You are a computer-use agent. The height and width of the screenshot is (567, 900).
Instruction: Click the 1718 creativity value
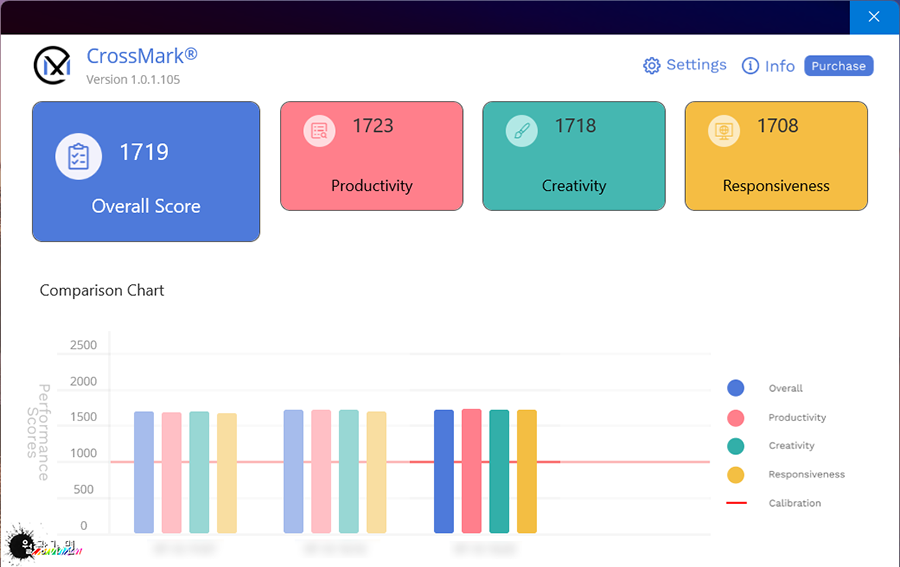pos(575,126)
